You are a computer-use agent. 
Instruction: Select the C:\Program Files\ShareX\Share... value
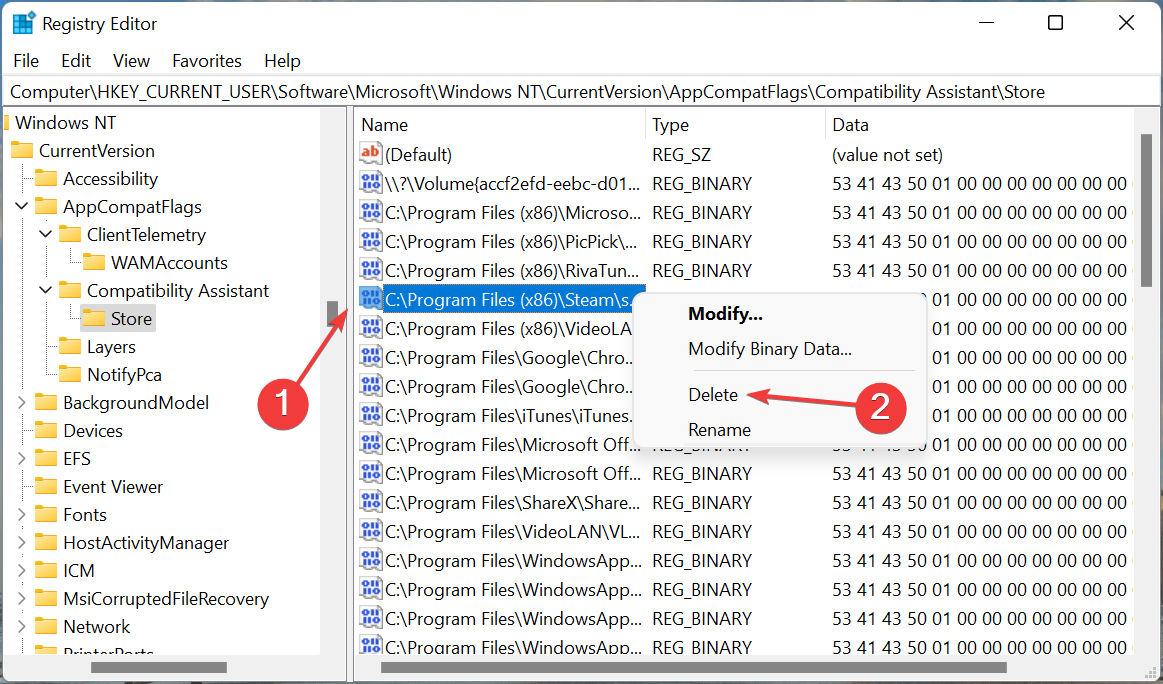[x=512, y=502]
